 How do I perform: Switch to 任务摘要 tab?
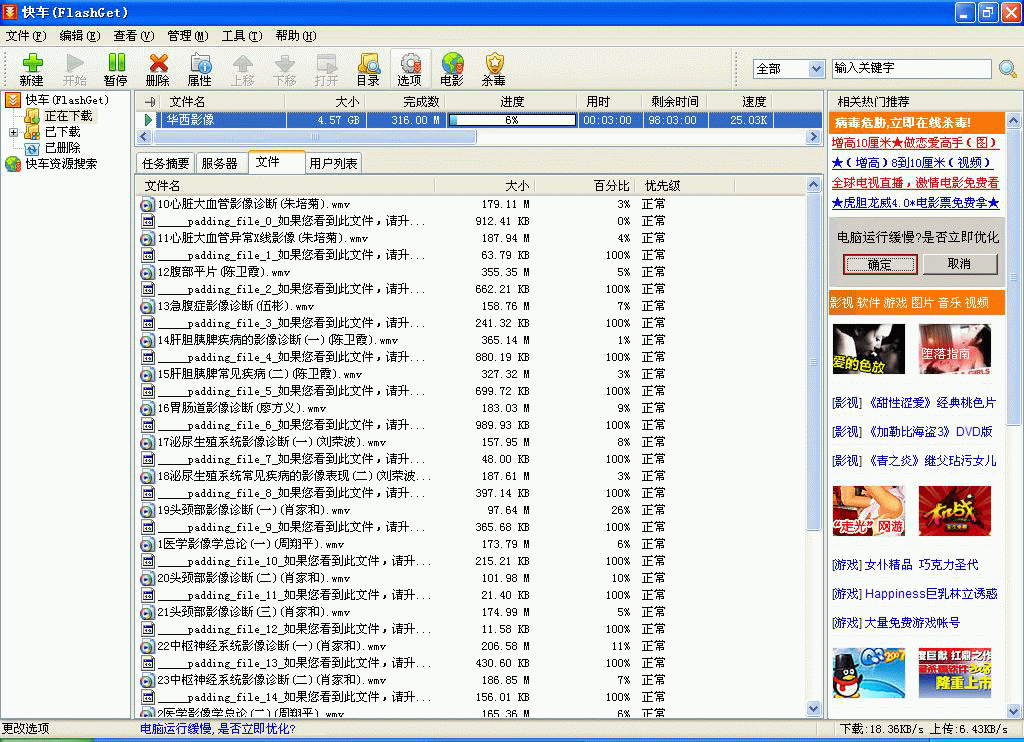click(x=166, y=163)
